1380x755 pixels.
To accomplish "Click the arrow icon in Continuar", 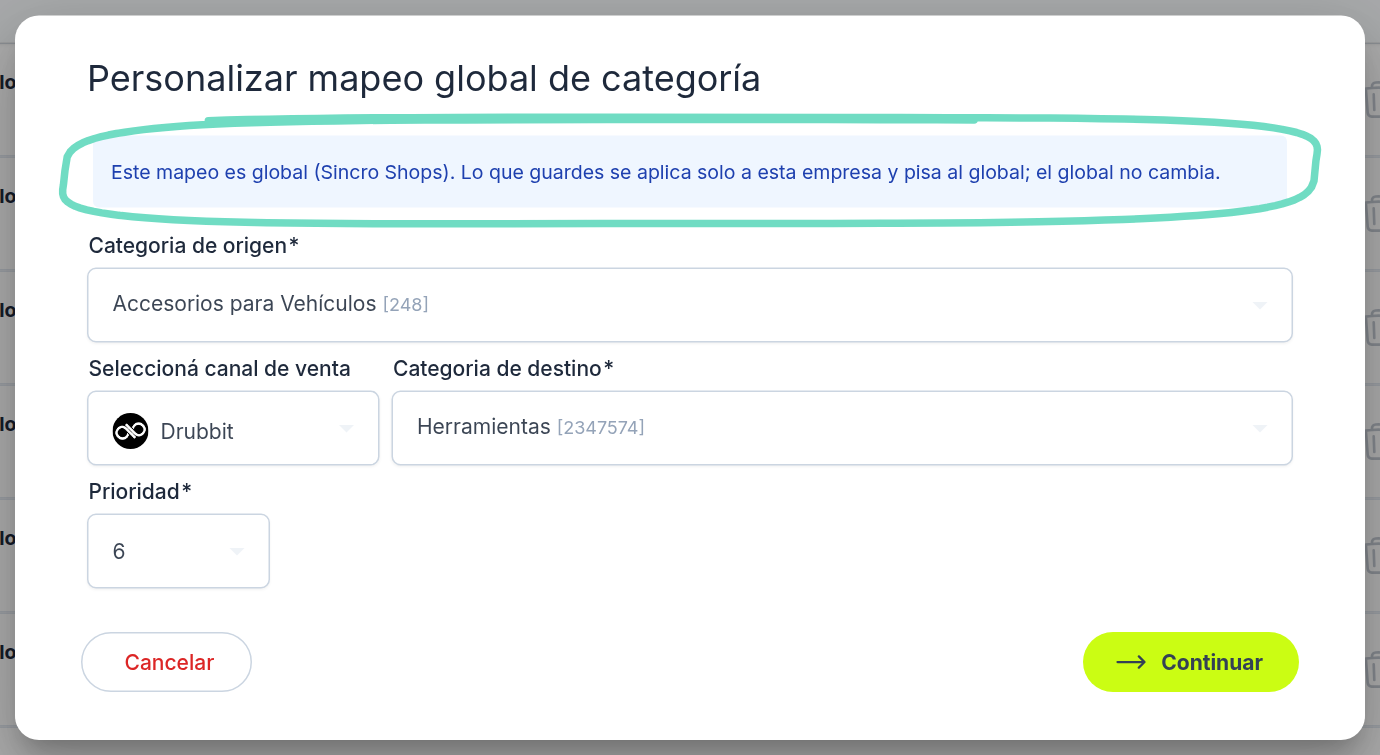I will tap(1131, 662).
